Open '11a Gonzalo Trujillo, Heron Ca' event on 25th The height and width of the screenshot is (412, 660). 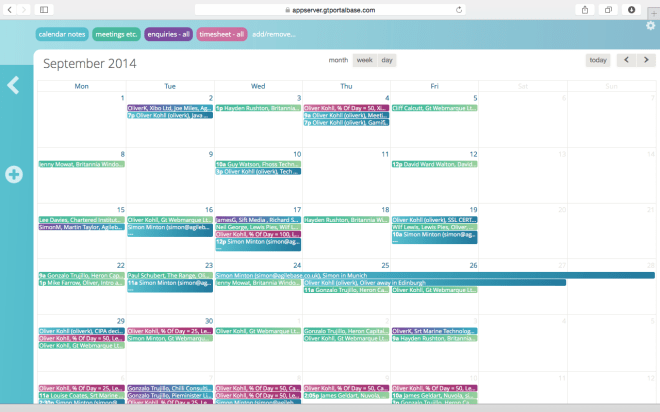pyautogui.click(x=346, y=290)
